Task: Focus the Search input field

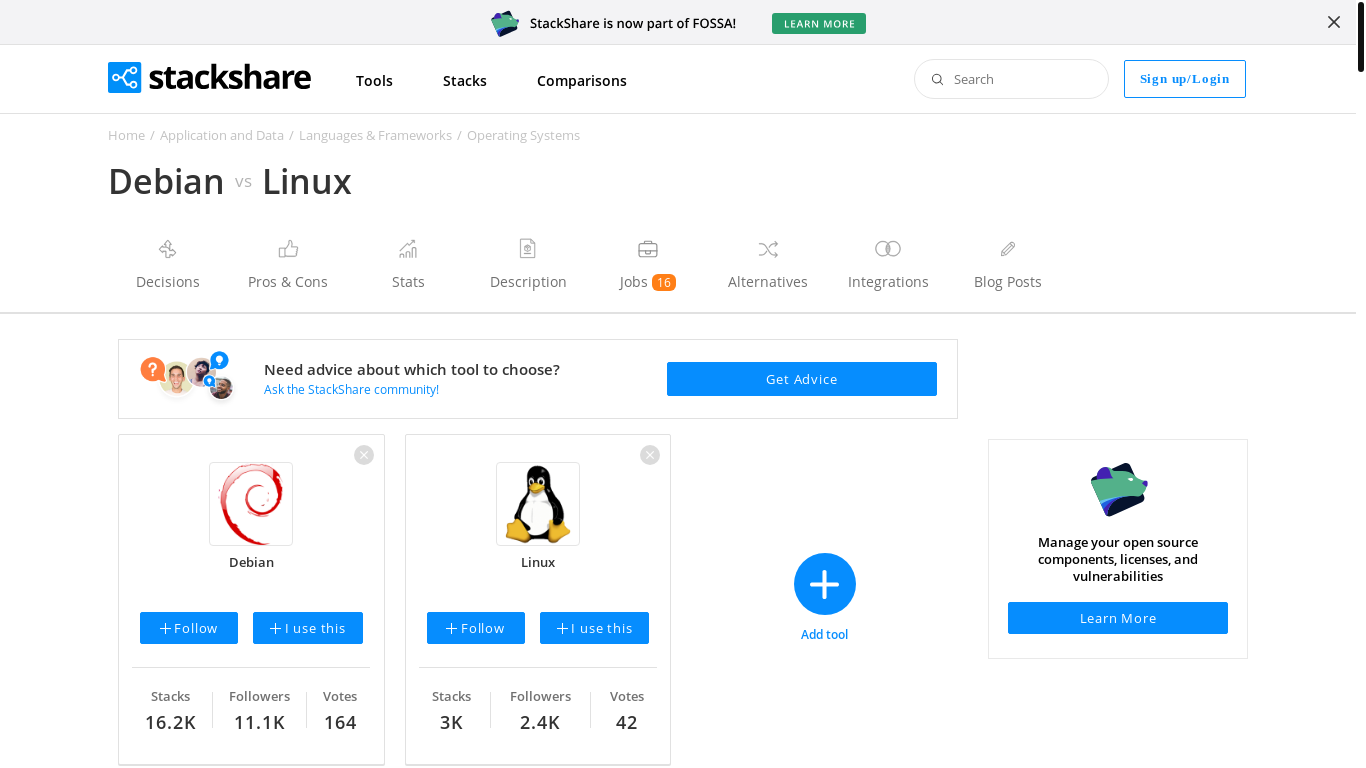Action: point(1011,79)
